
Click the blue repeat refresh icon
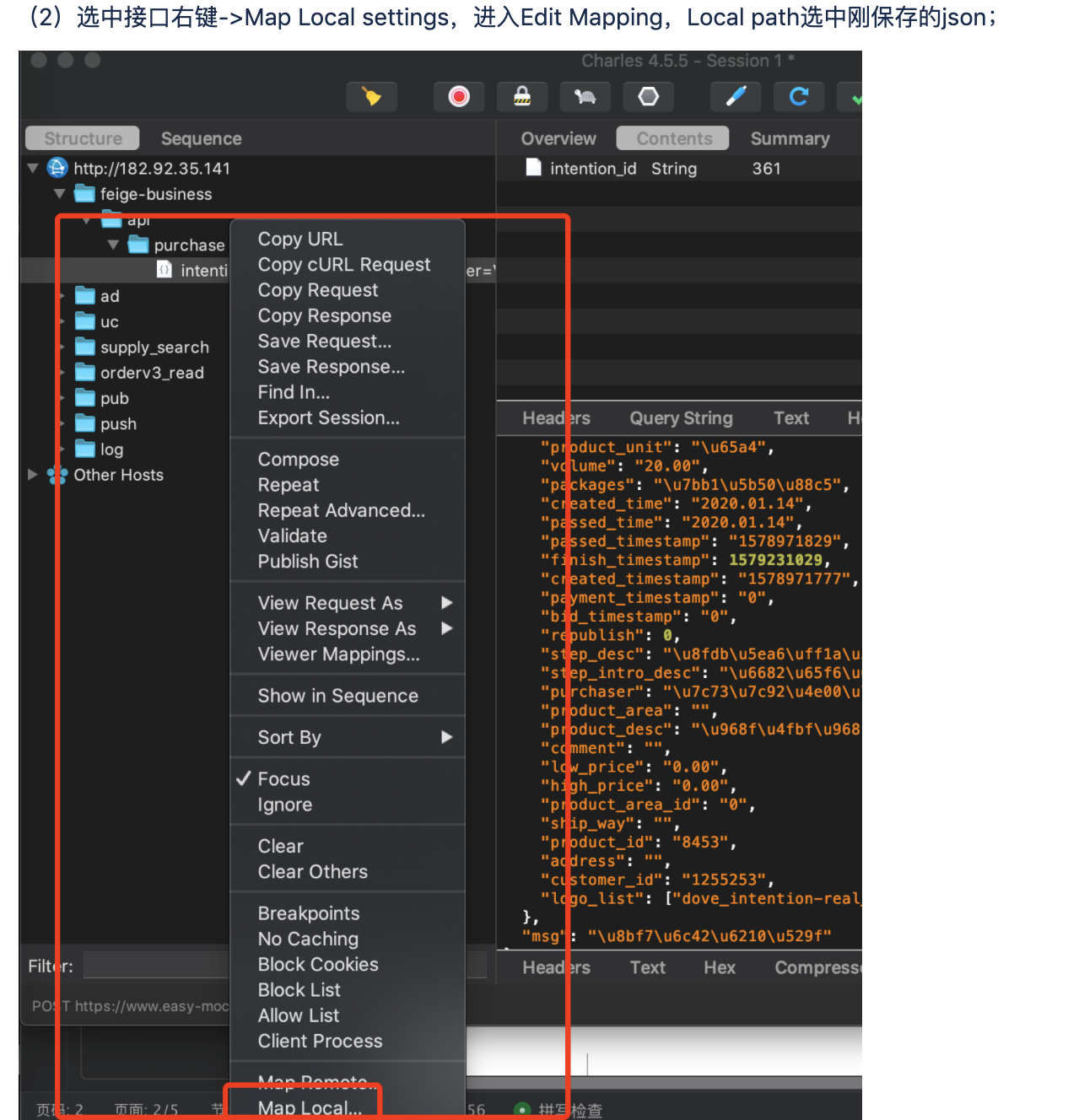tap(799, 97)
